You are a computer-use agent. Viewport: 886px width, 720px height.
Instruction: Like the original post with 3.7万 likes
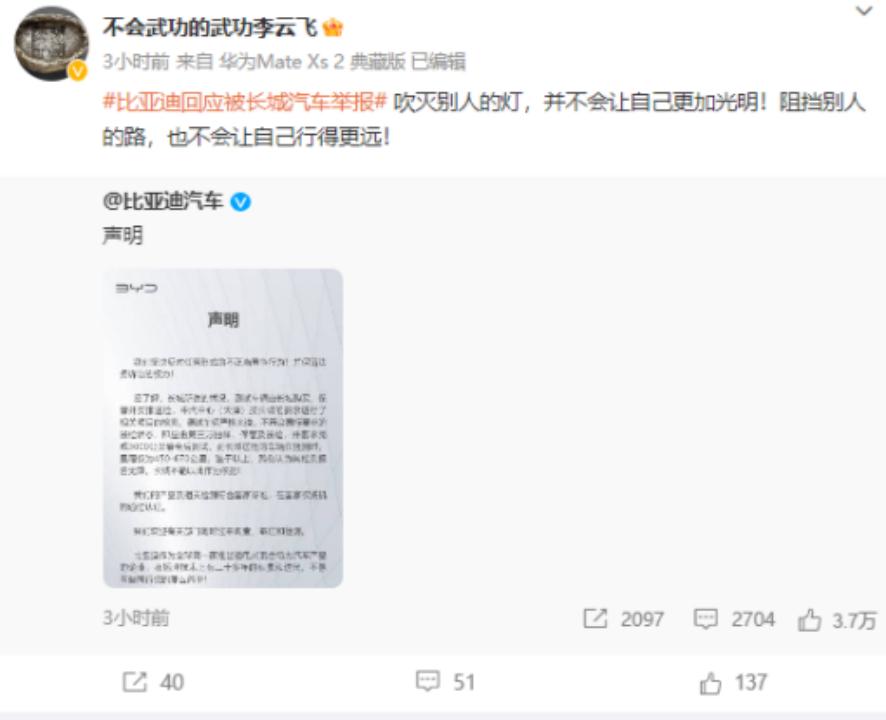click(x=809, y=620)
